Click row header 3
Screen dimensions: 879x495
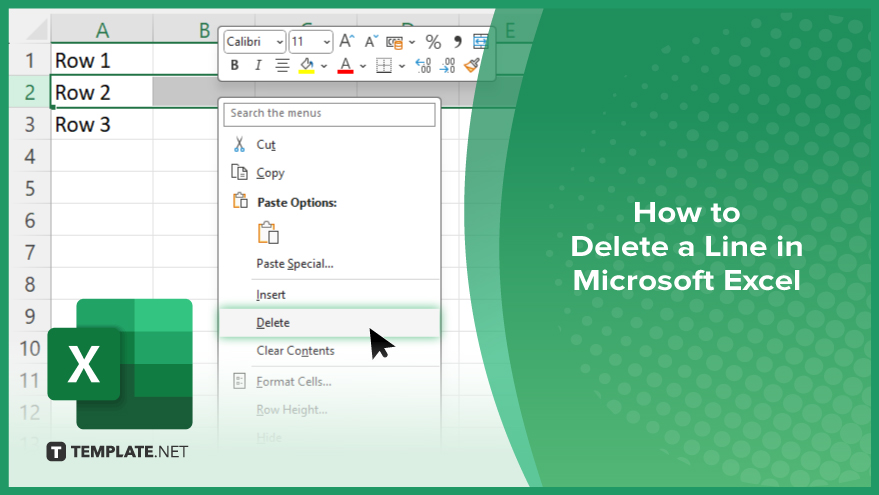click(30, 124)
